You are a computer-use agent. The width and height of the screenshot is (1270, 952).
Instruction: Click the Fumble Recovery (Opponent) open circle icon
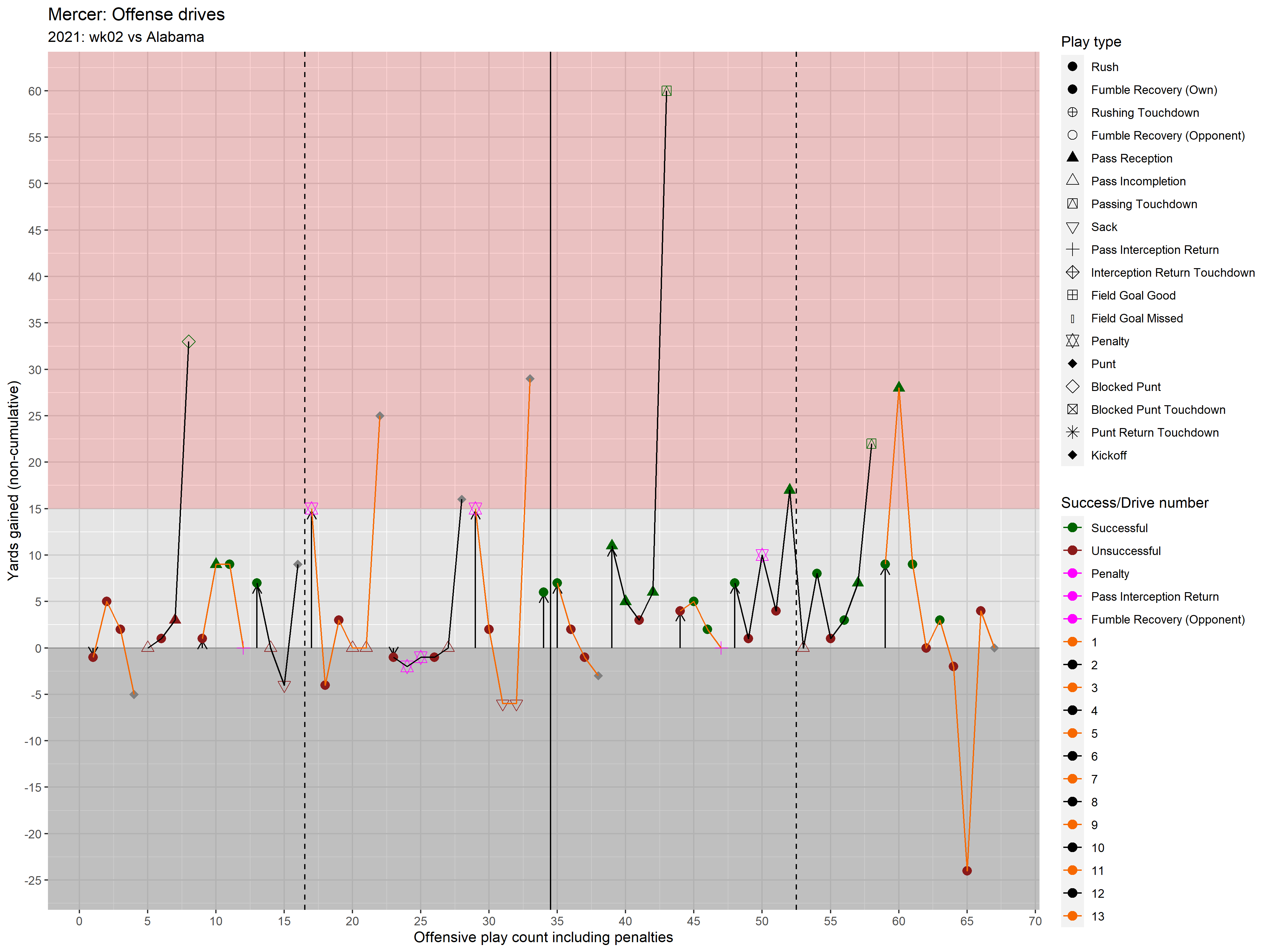(x=1072, y=136)
